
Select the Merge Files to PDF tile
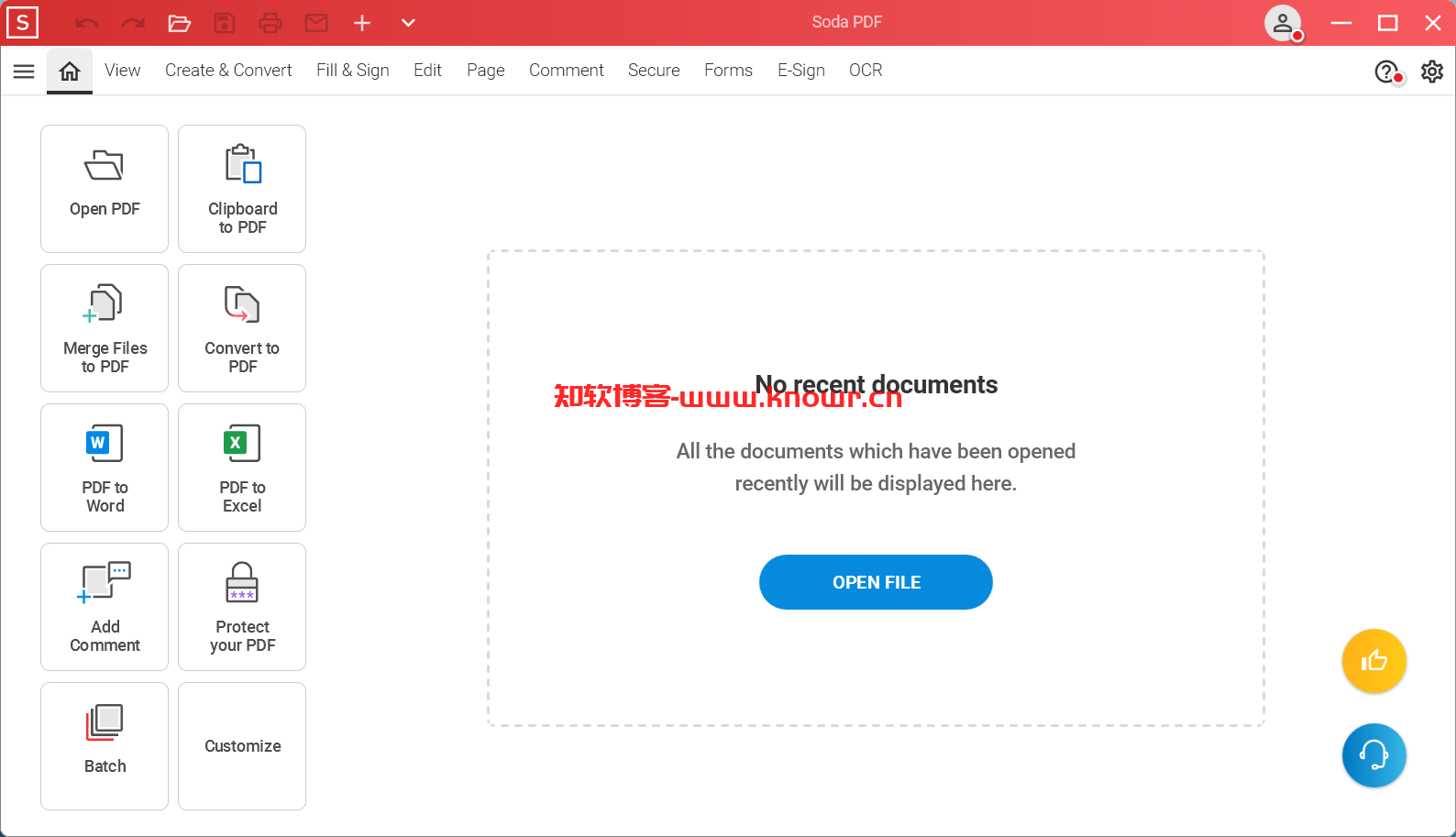[x=105, y=328]
